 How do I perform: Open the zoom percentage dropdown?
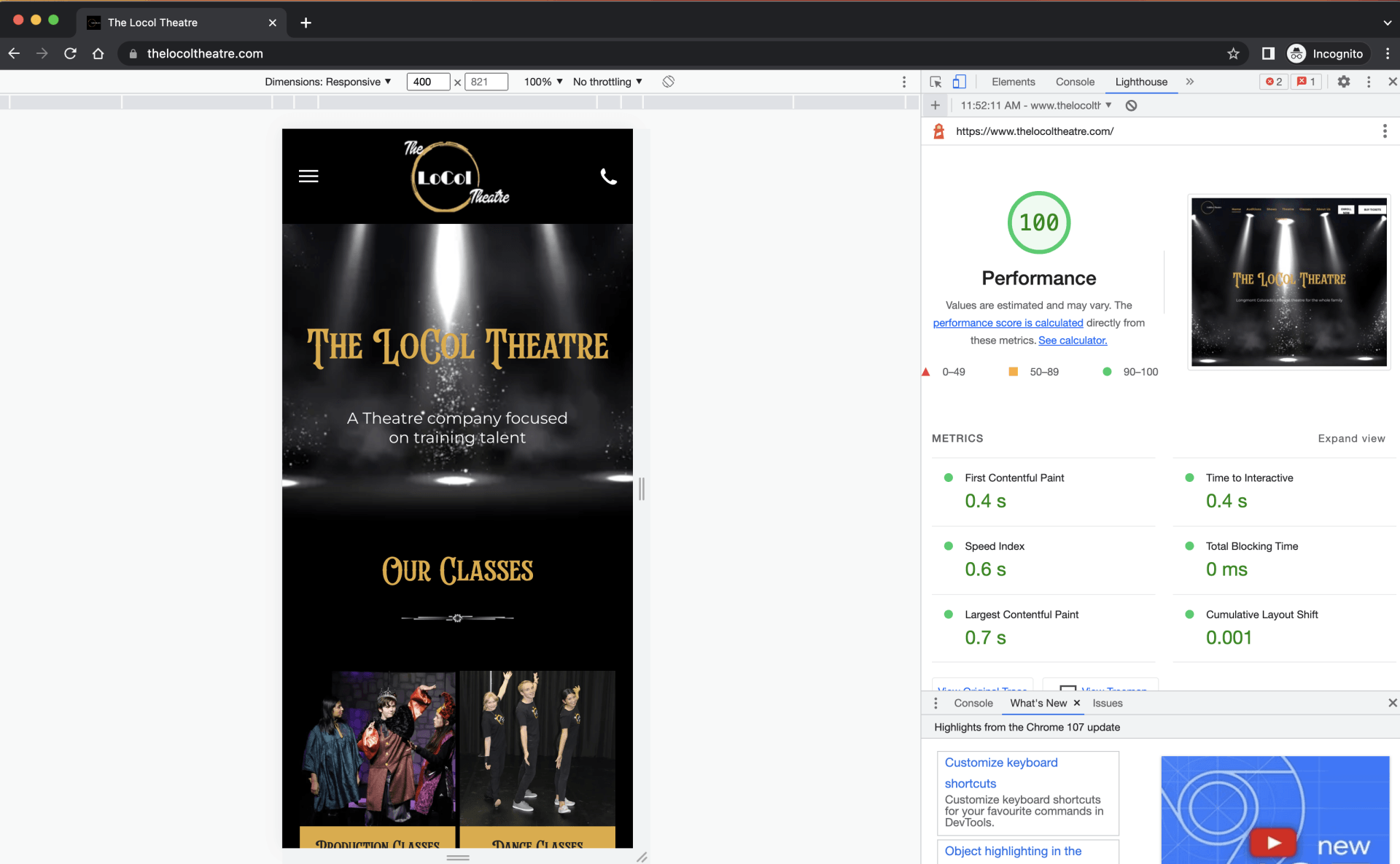click(x=542, y=82)
